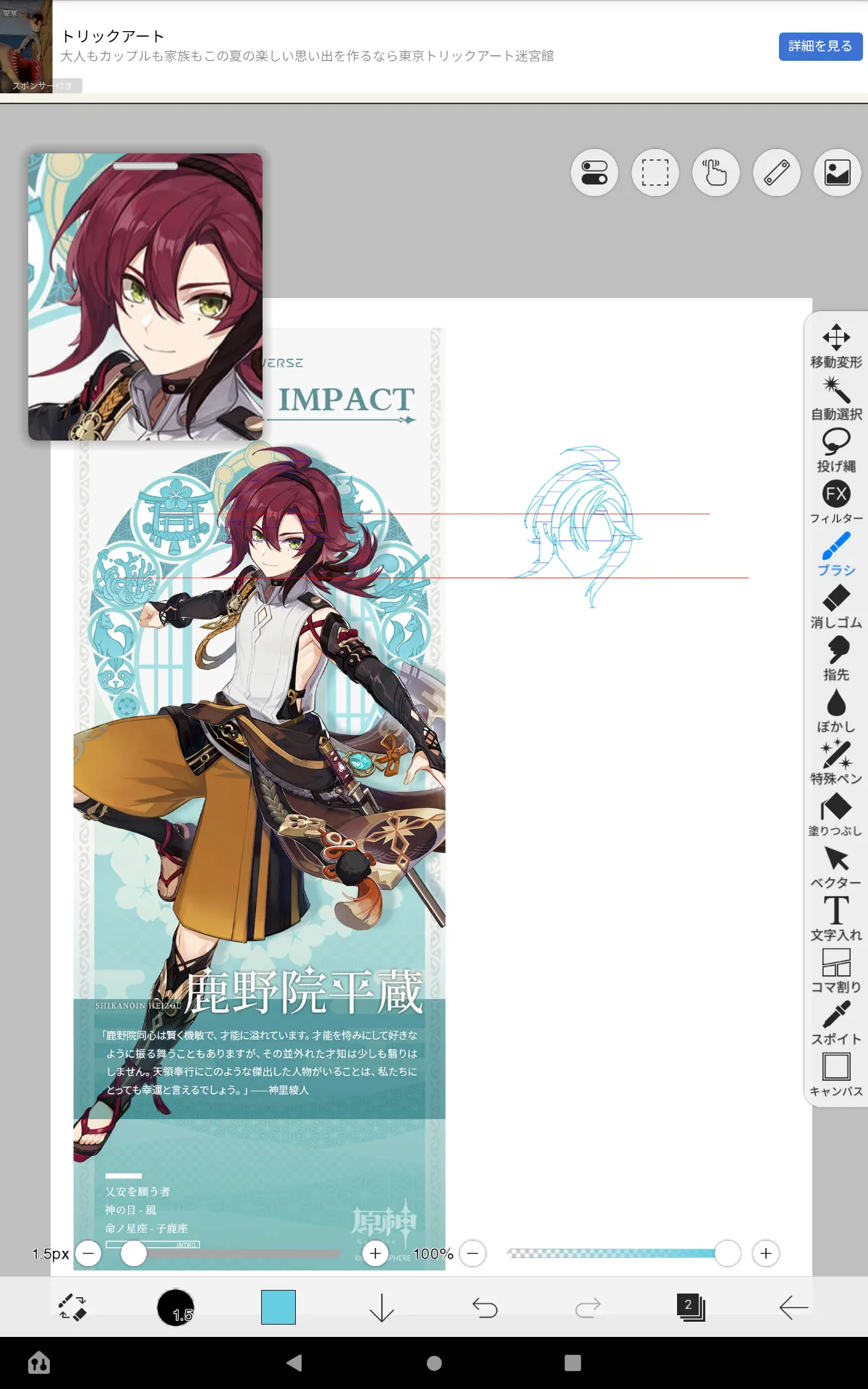
Task: Select the Lasso tool
Action: (x=836, y=450)
